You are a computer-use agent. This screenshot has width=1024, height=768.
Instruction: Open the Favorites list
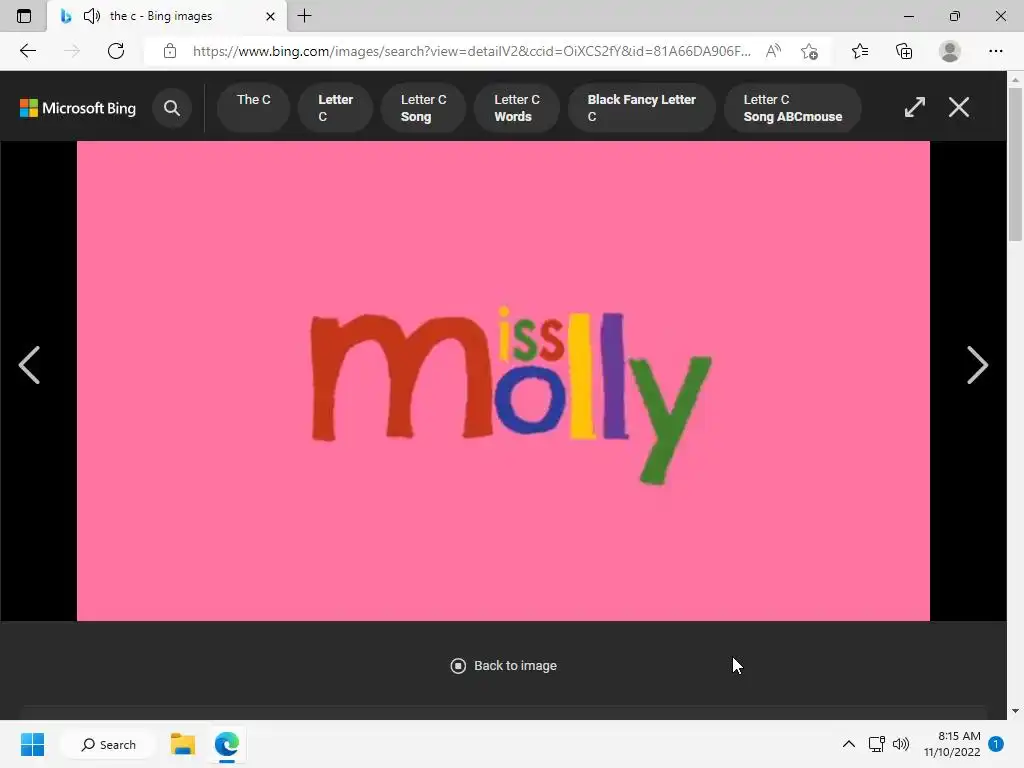(x=860, y=51)
